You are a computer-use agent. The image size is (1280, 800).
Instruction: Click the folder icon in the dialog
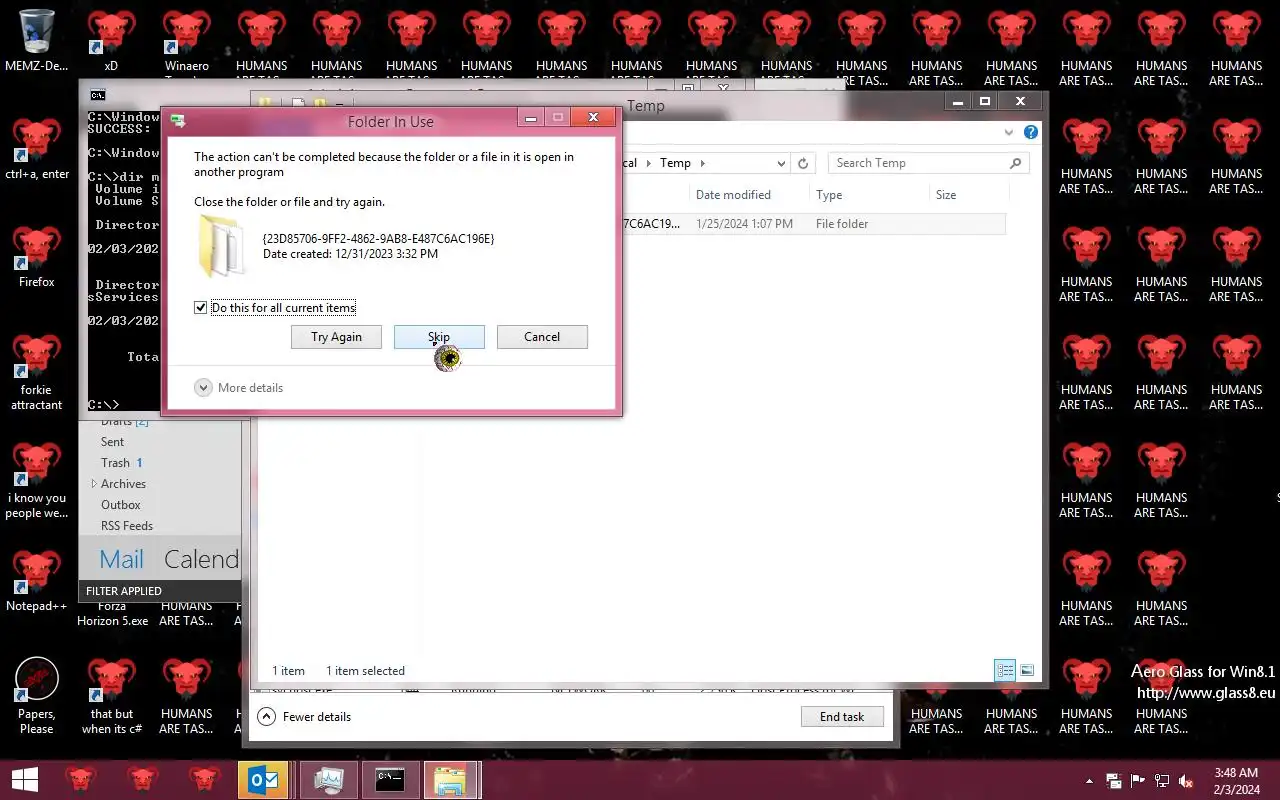pyautogui.click(x=221, y=246)
